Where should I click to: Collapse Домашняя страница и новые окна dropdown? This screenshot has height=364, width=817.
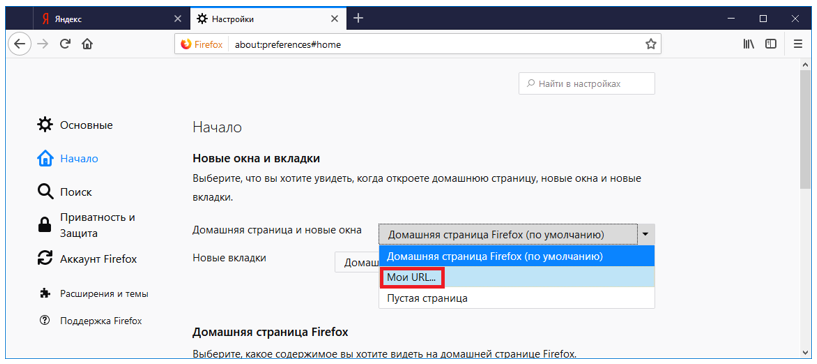point(516,235)
